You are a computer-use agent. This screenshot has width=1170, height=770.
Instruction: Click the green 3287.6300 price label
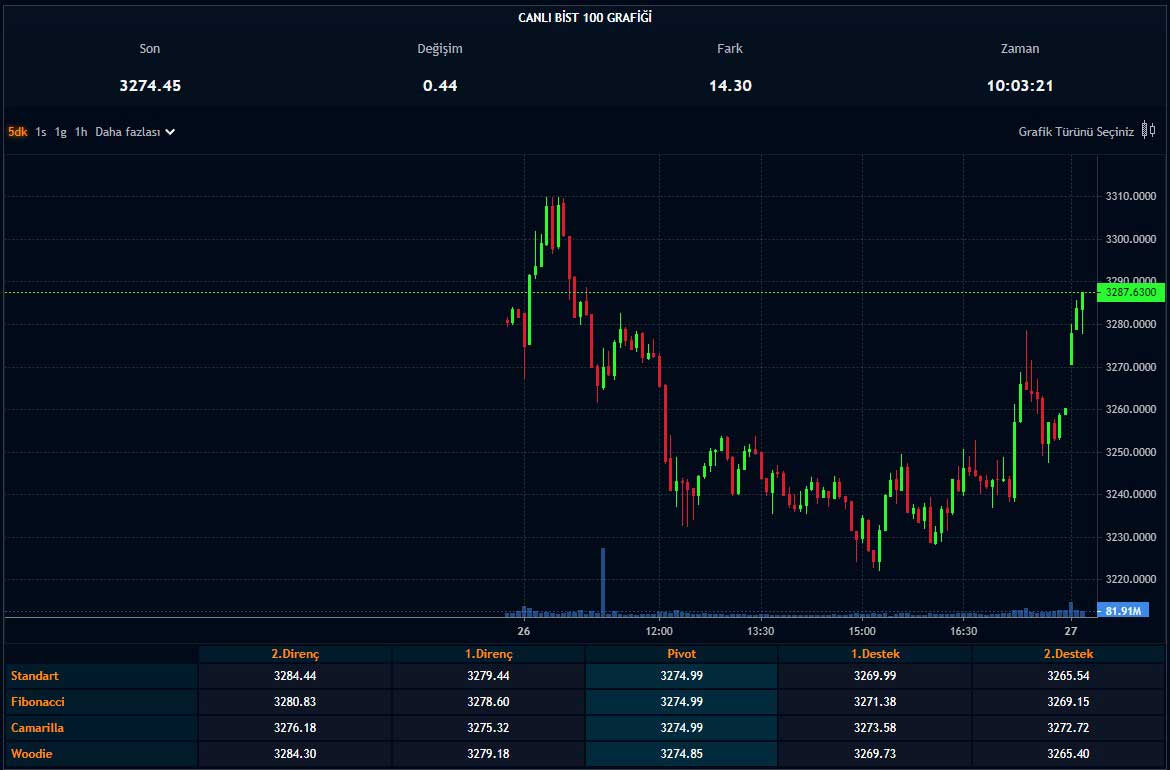click(1130, 292)
